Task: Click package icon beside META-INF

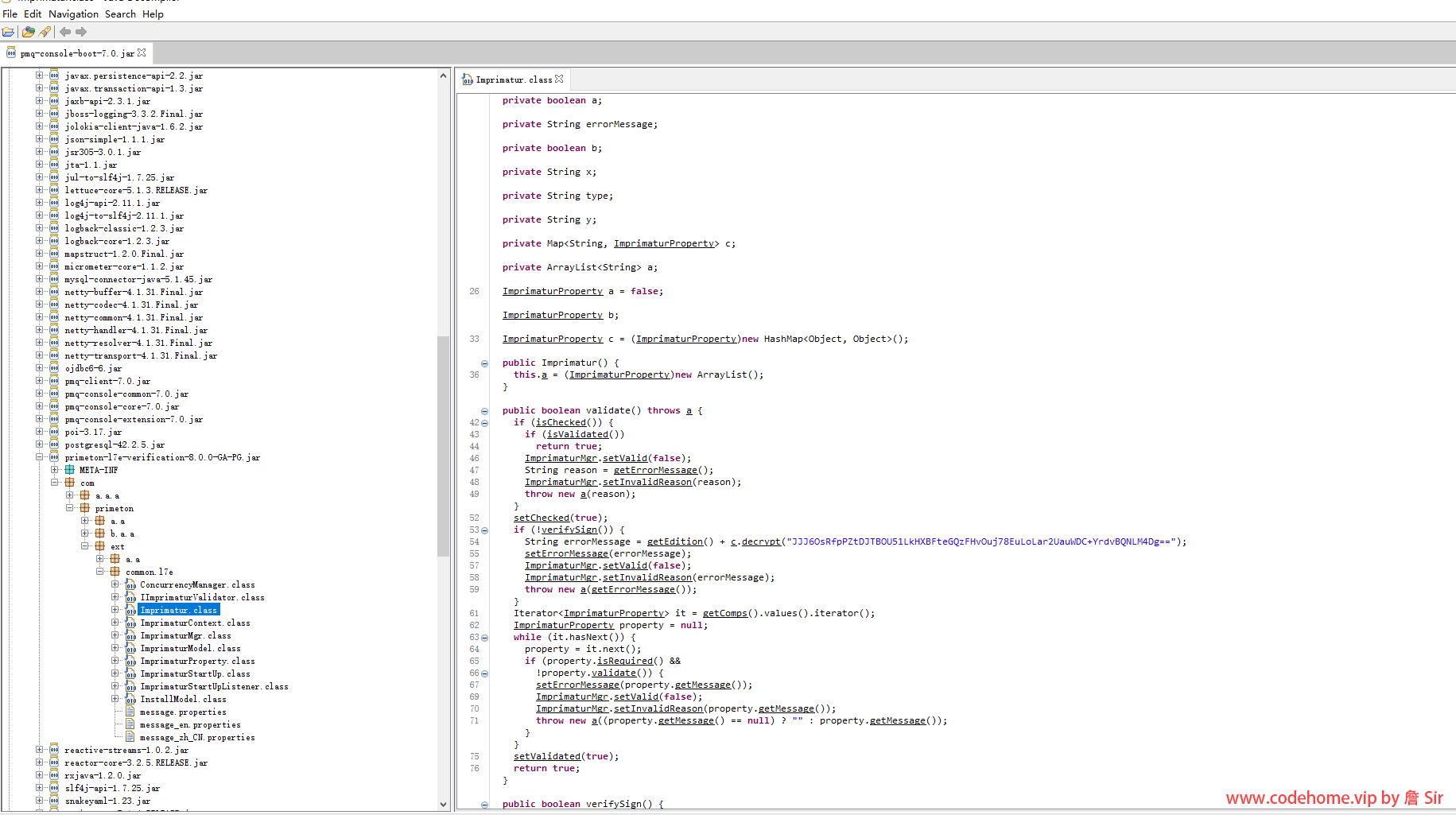Action: coord(70,470)
